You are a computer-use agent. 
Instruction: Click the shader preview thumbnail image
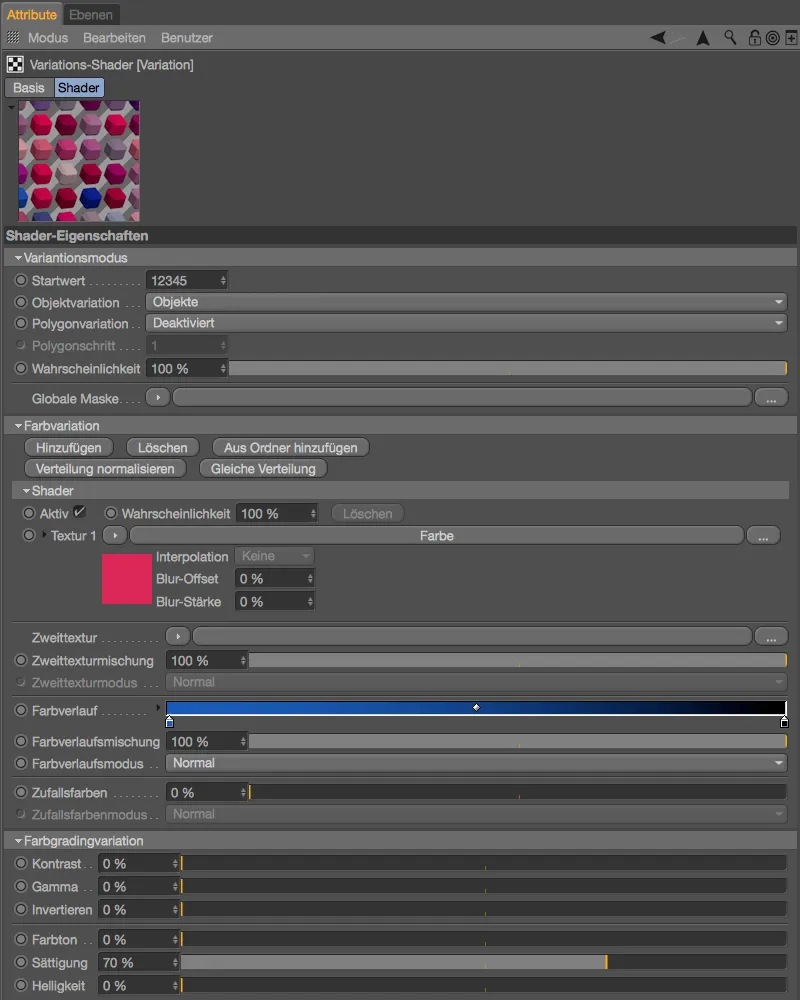tap(77, 161)
